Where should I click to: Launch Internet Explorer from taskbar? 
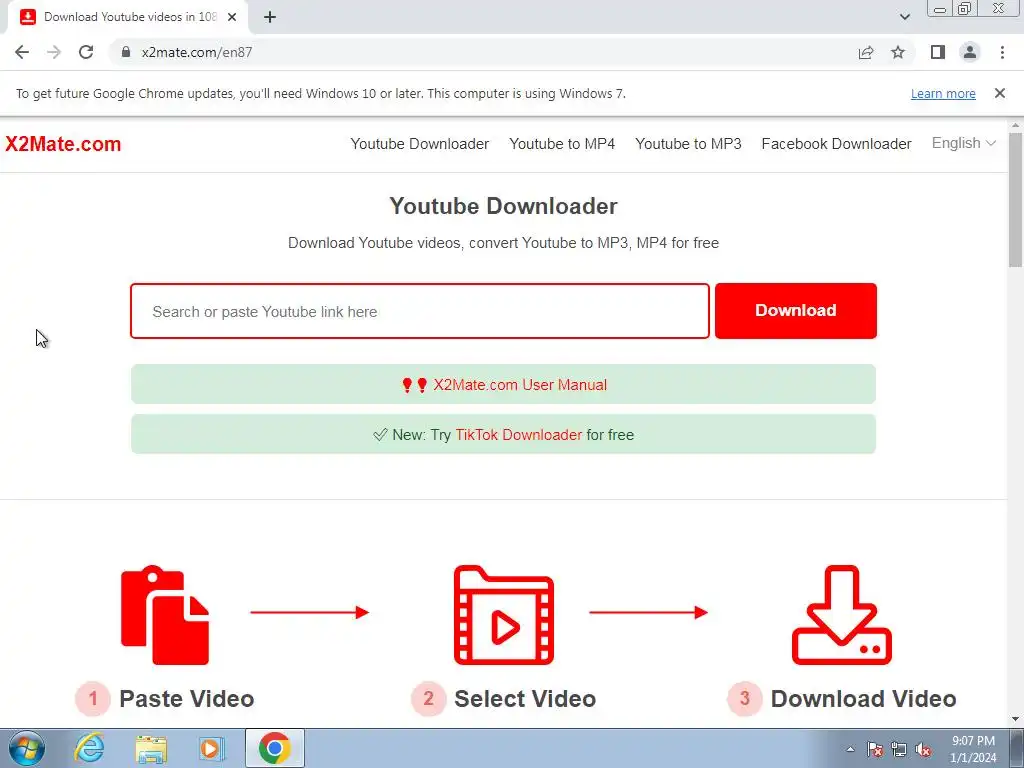coord(89,748)
